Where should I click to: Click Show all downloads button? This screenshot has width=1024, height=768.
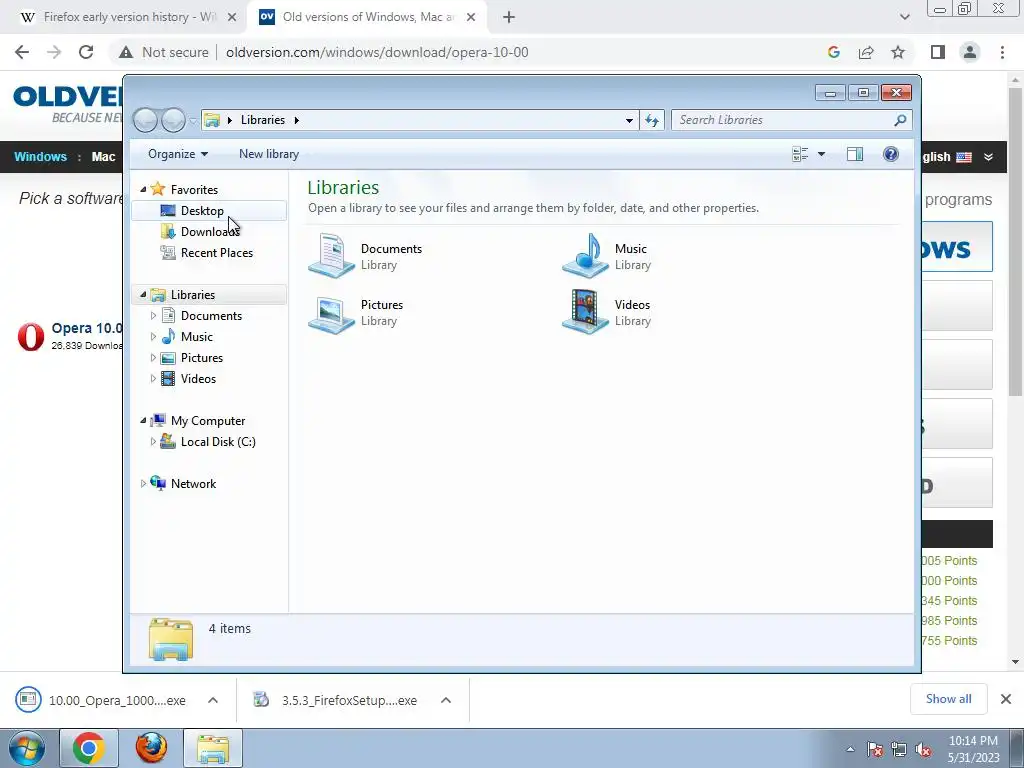[x=948, y=699]
